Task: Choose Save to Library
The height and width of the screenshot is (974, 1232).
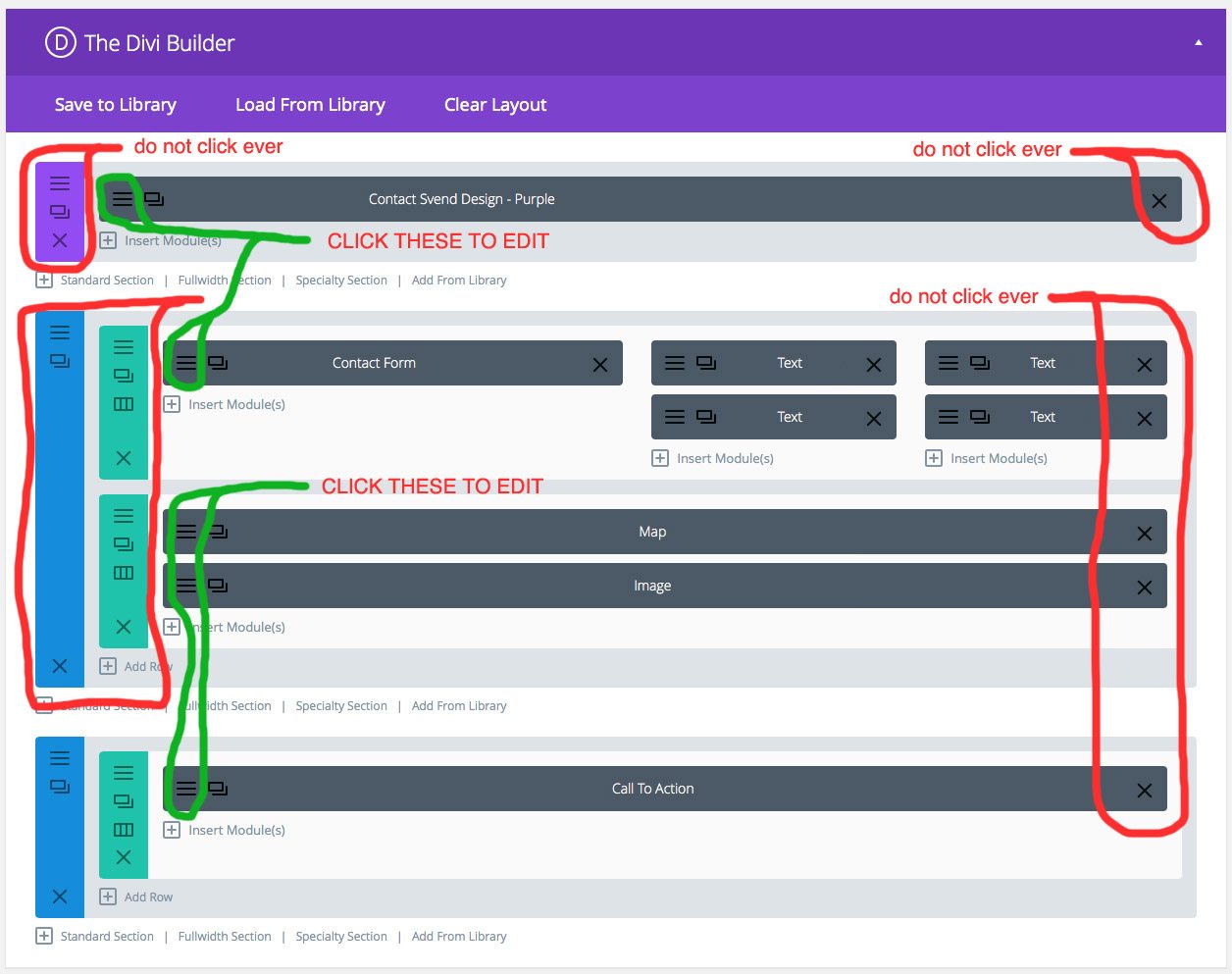Action: [116, 105]
